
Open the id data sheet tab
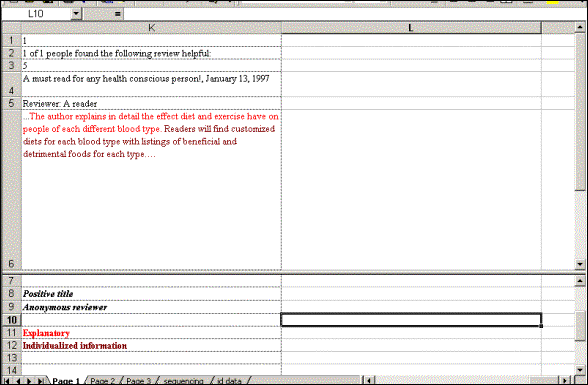(229, 381)
